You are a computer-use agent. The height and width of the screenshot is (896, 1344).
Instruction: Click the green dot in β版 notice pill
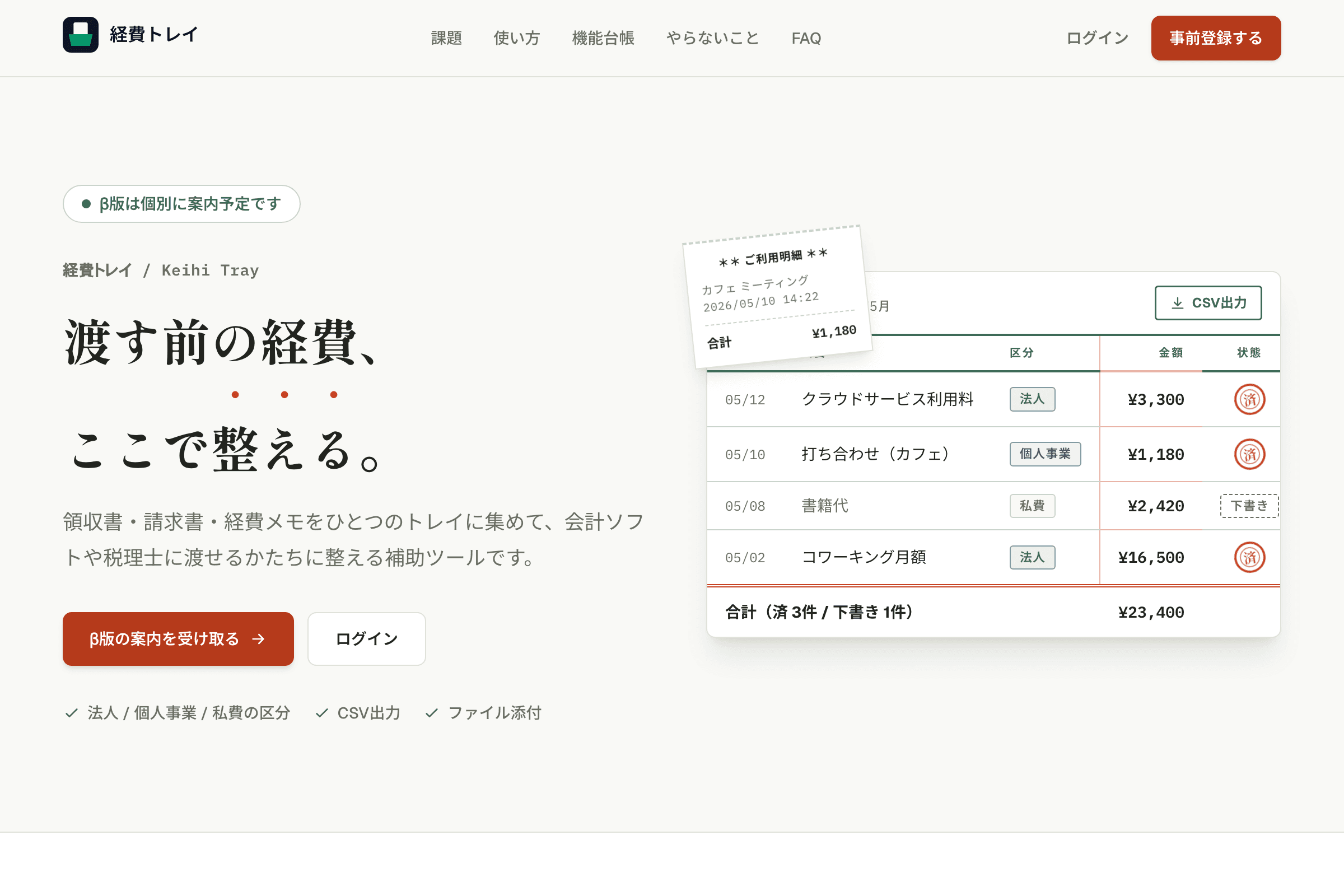tap(86, 204)
